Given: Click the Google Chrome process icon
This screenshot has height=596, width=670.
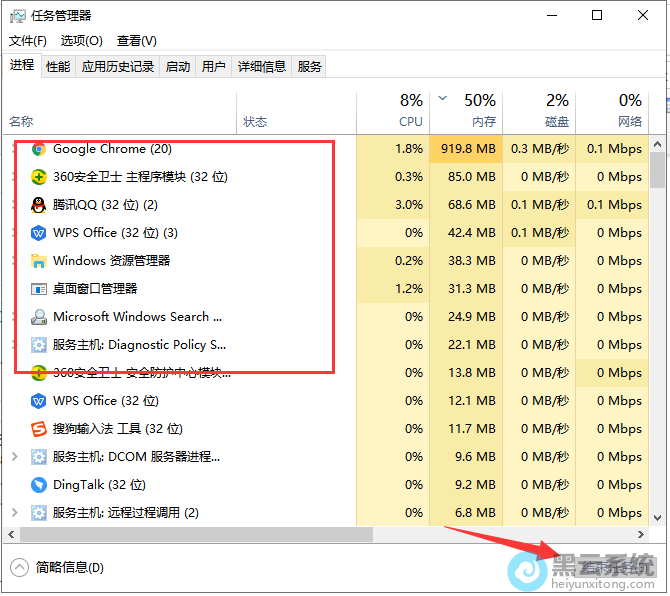Looking at the screenshot, I should 39,149.
